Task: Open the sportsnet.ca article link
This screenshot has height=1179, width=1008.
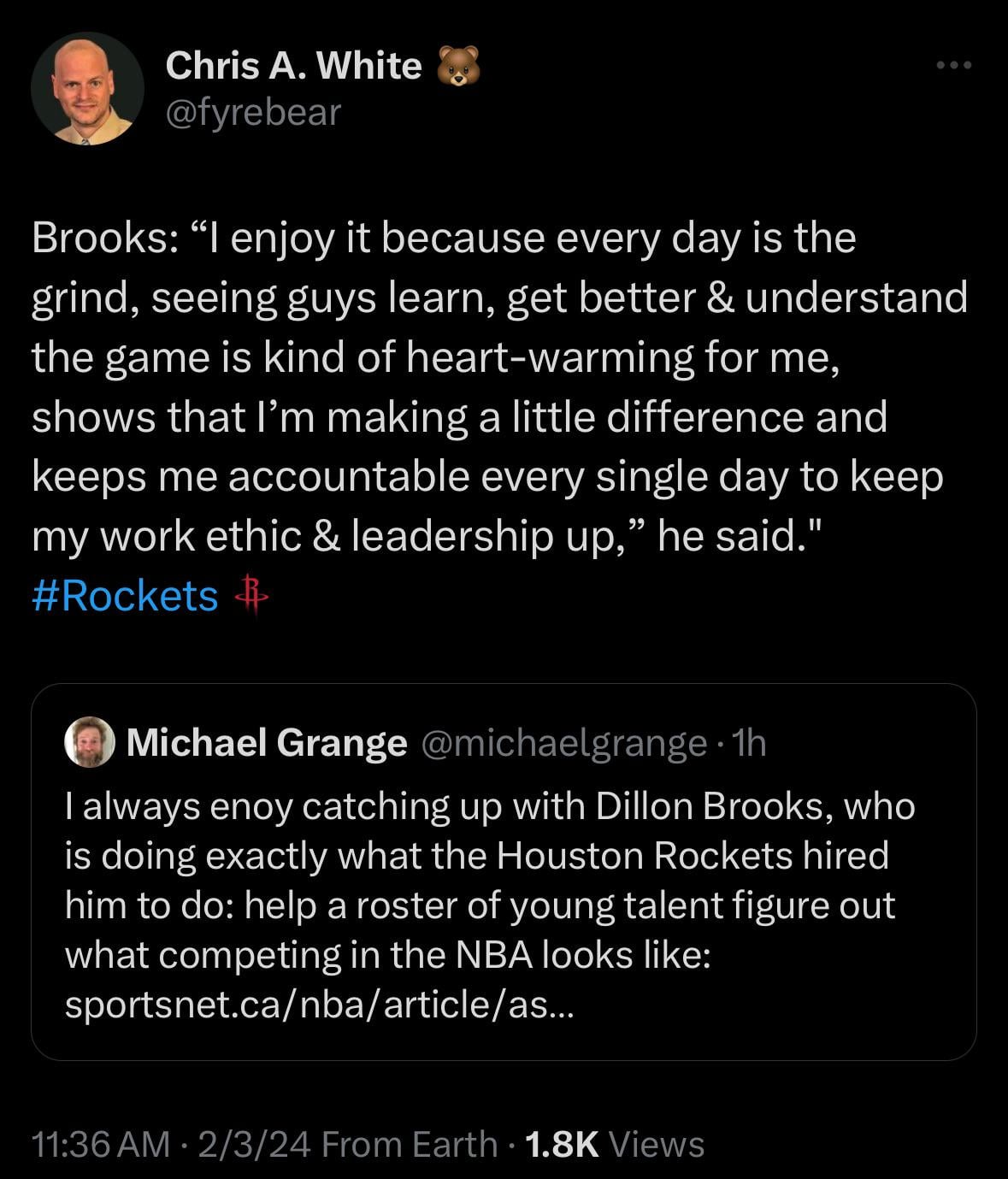Action: click(321, 1004)
